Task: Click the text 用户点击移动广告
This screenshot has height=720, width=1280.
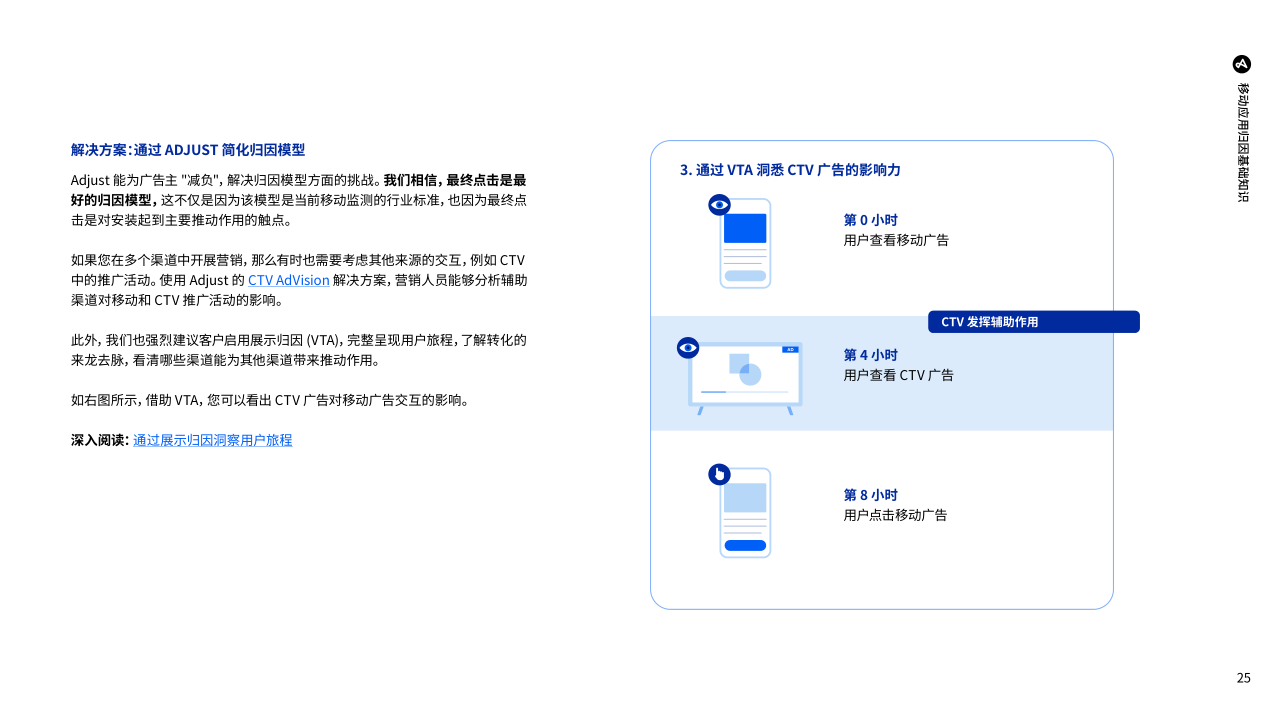Action: click(x=896, y=515)
